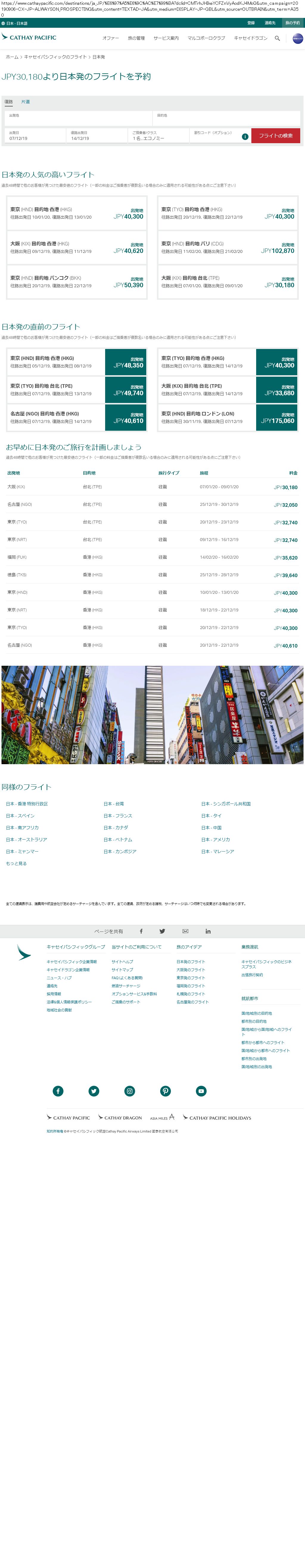This screenshot has width=305, height=1568.
Task: Share page via LinkedIn icon
Action: pyautogui.click(x=208, y=931)
